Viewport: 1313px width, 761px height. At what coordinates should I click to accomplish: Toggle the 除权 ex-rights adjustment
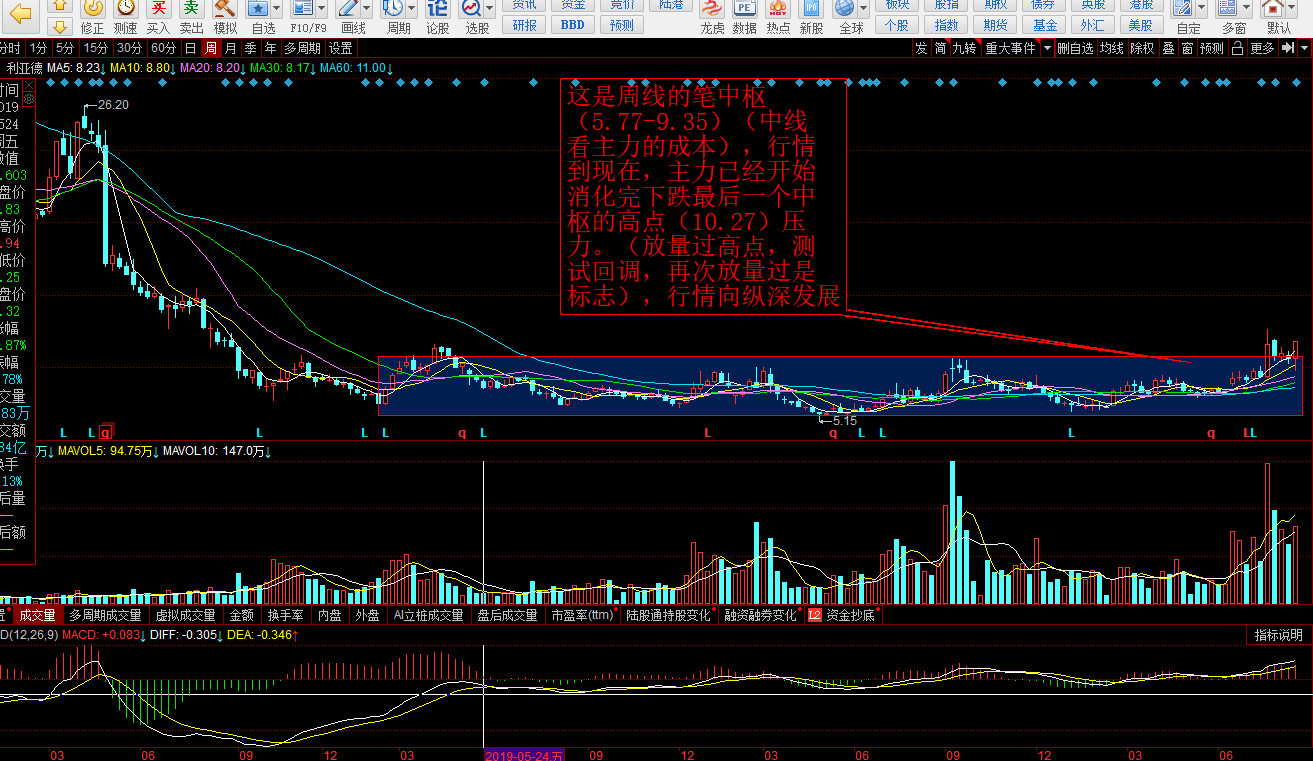(1142, 48)
